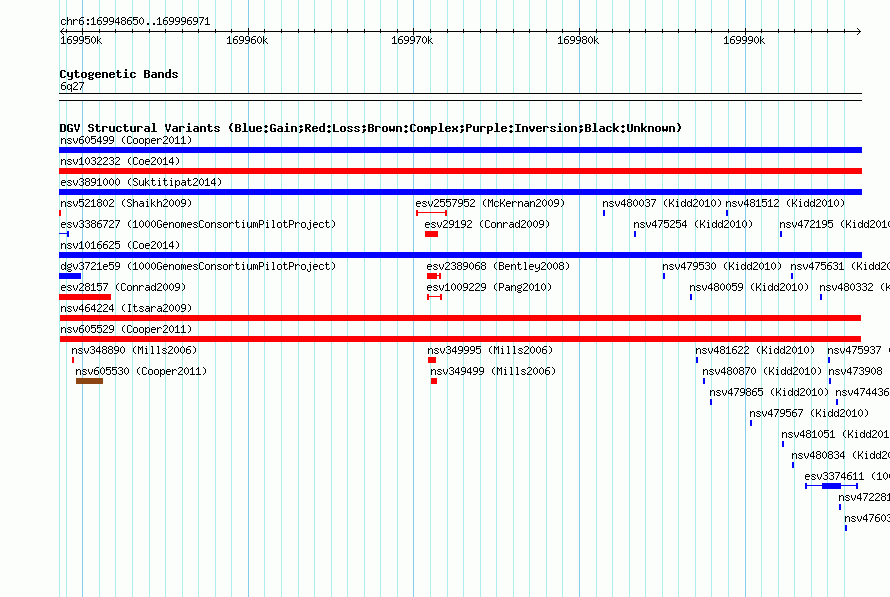Click the chr6:169948650..169996971 coordinate text
890x597 pixels.
coord(135,21)
